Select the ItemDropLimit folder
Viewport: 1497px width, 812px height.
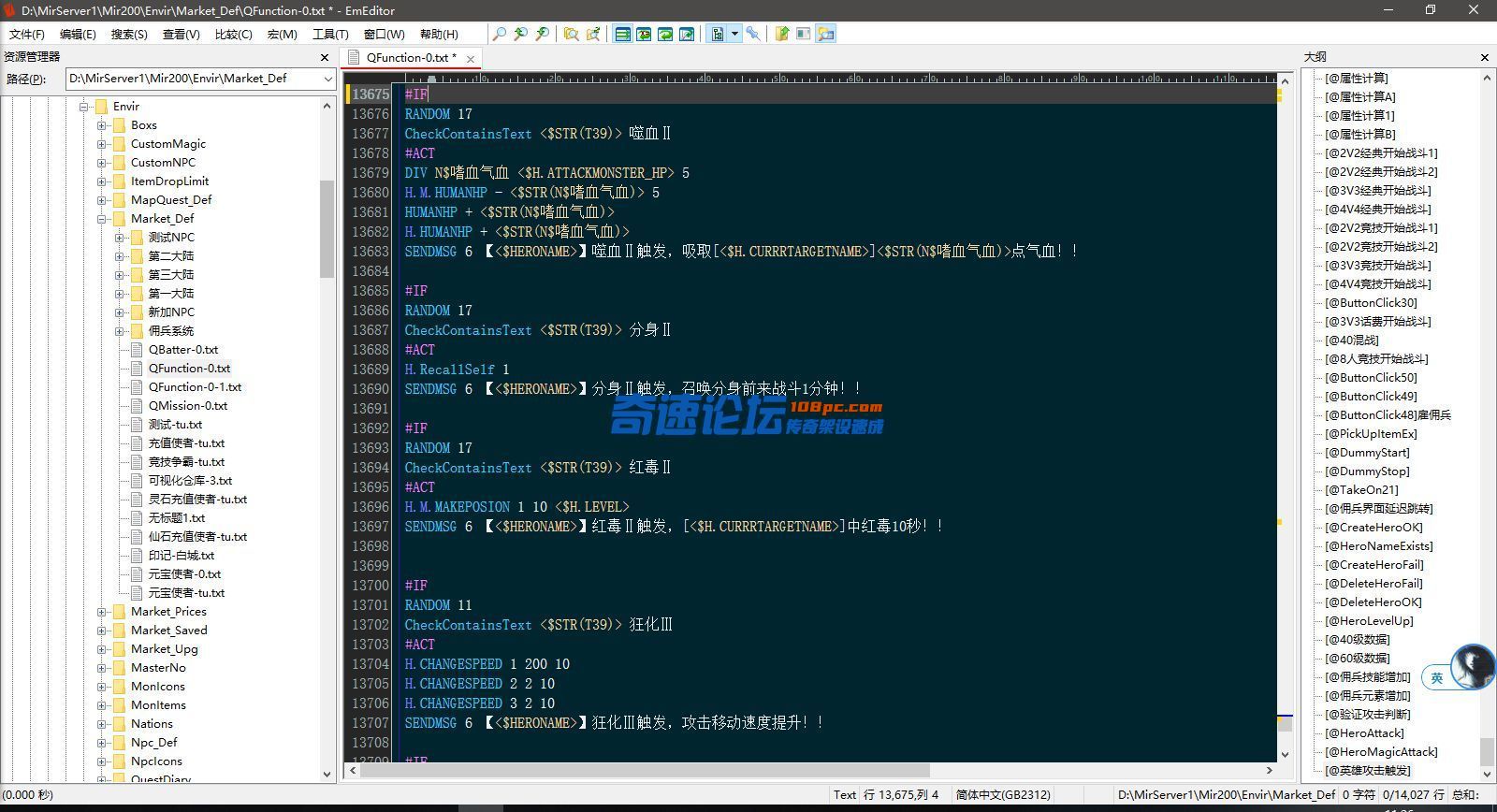tap(169, 181)
